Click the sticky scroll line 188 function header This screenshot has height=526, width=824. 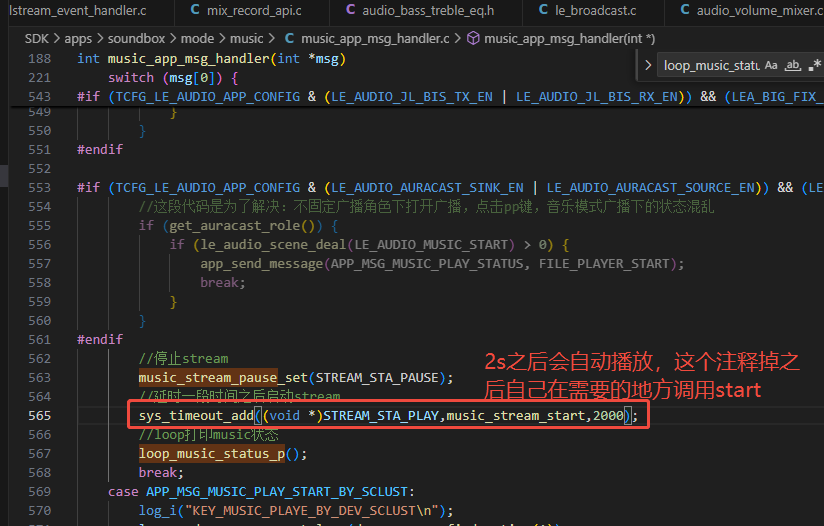[x=211, y=59]
